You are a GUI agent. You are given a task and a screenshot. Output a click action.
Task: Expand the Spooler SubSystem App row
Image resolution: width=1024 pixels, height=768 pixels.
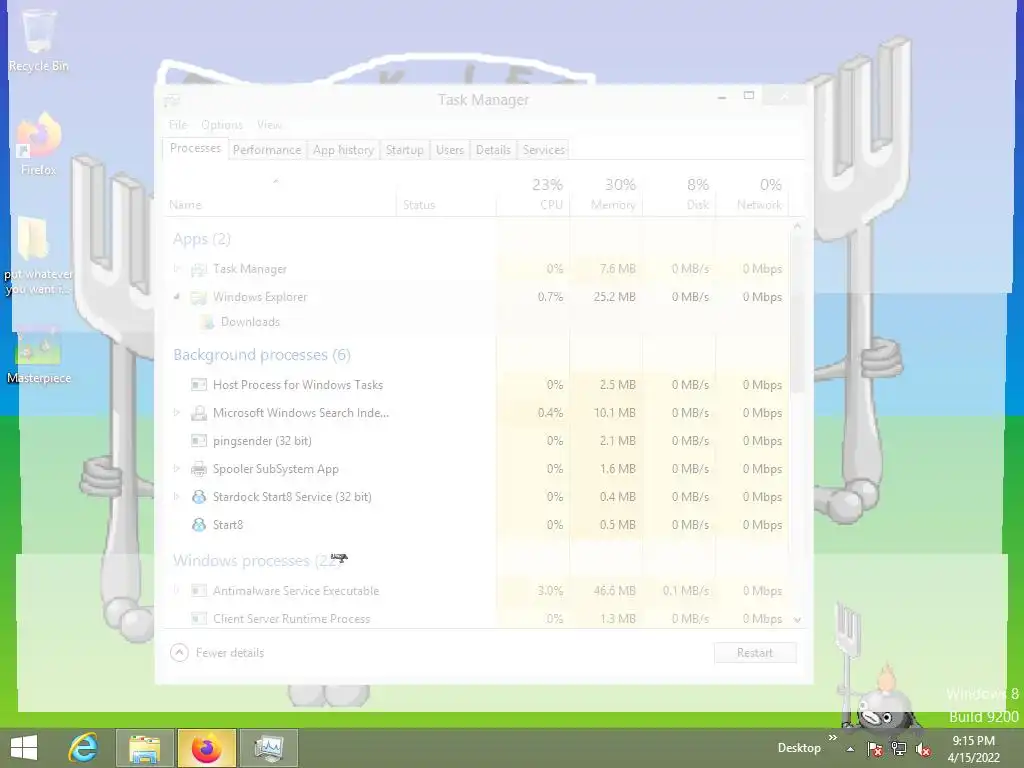176,468
